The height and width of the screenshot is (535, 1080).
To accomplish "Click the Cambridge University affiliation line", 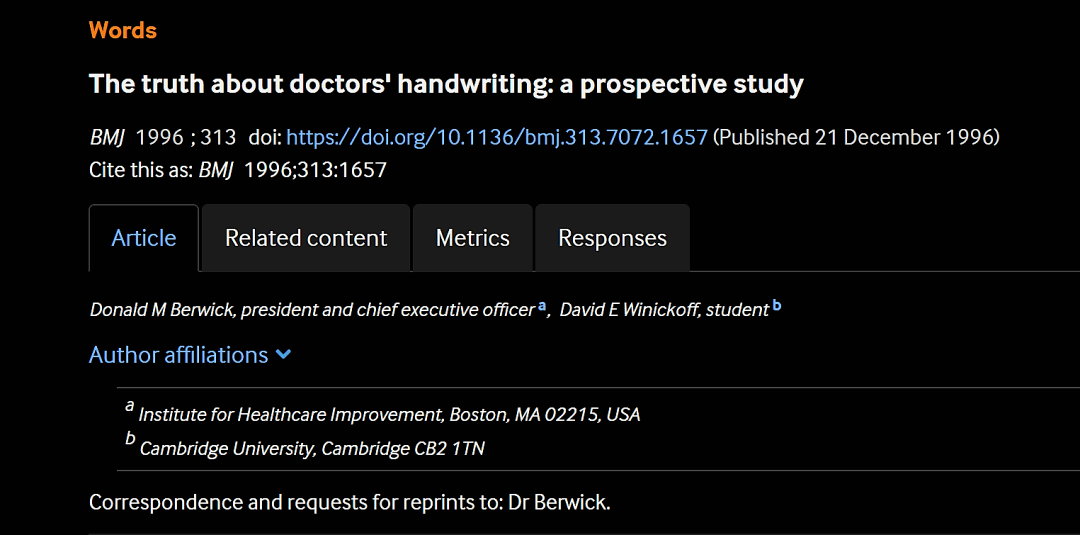I will pyautogui.click(x=312, y=449).
